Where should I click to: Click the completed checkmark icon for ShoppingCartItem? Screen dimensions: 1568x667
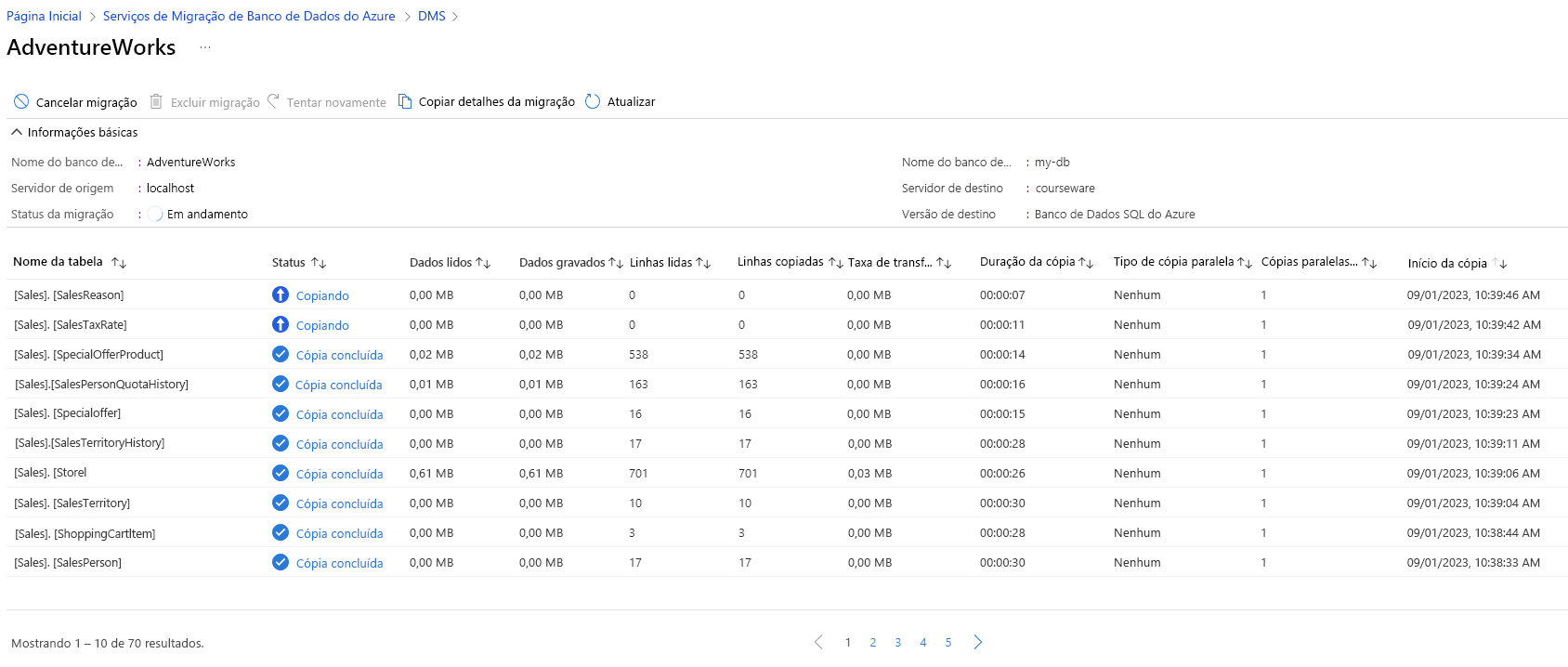tap(281, 532)
